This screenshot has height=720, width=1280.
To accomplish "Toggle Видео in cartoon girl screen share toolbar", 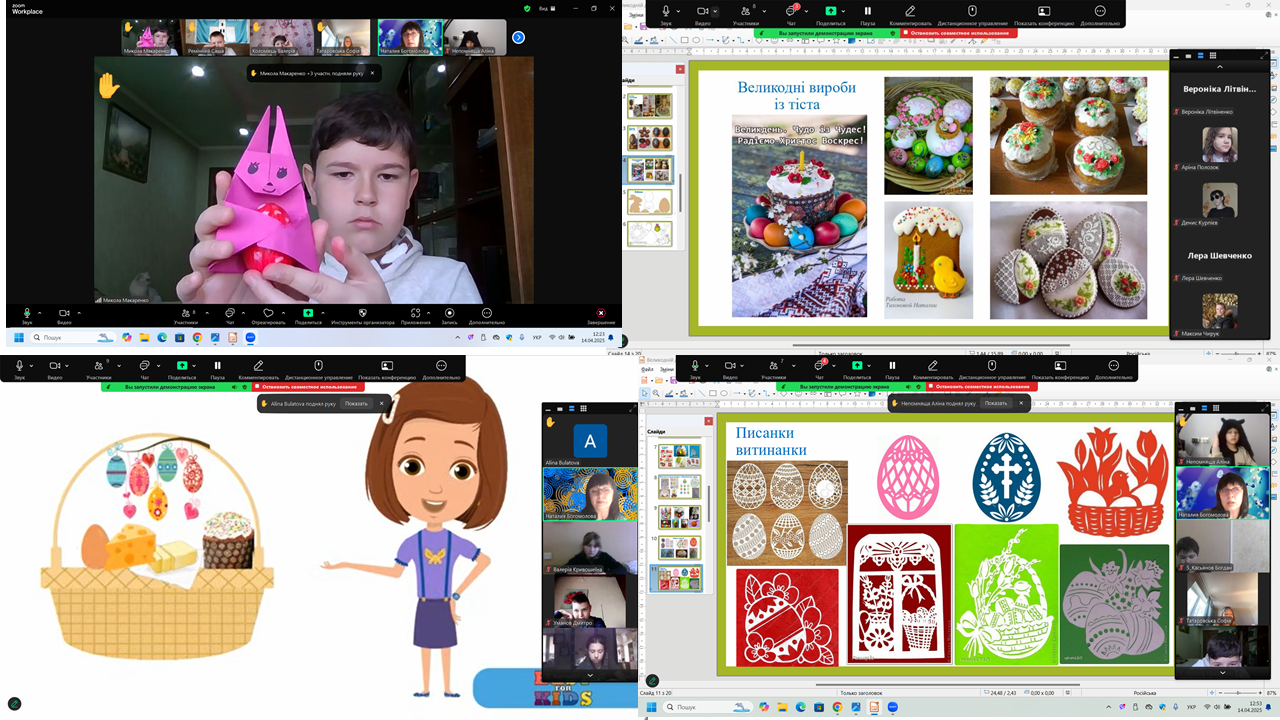I will [x=55, y=367].
